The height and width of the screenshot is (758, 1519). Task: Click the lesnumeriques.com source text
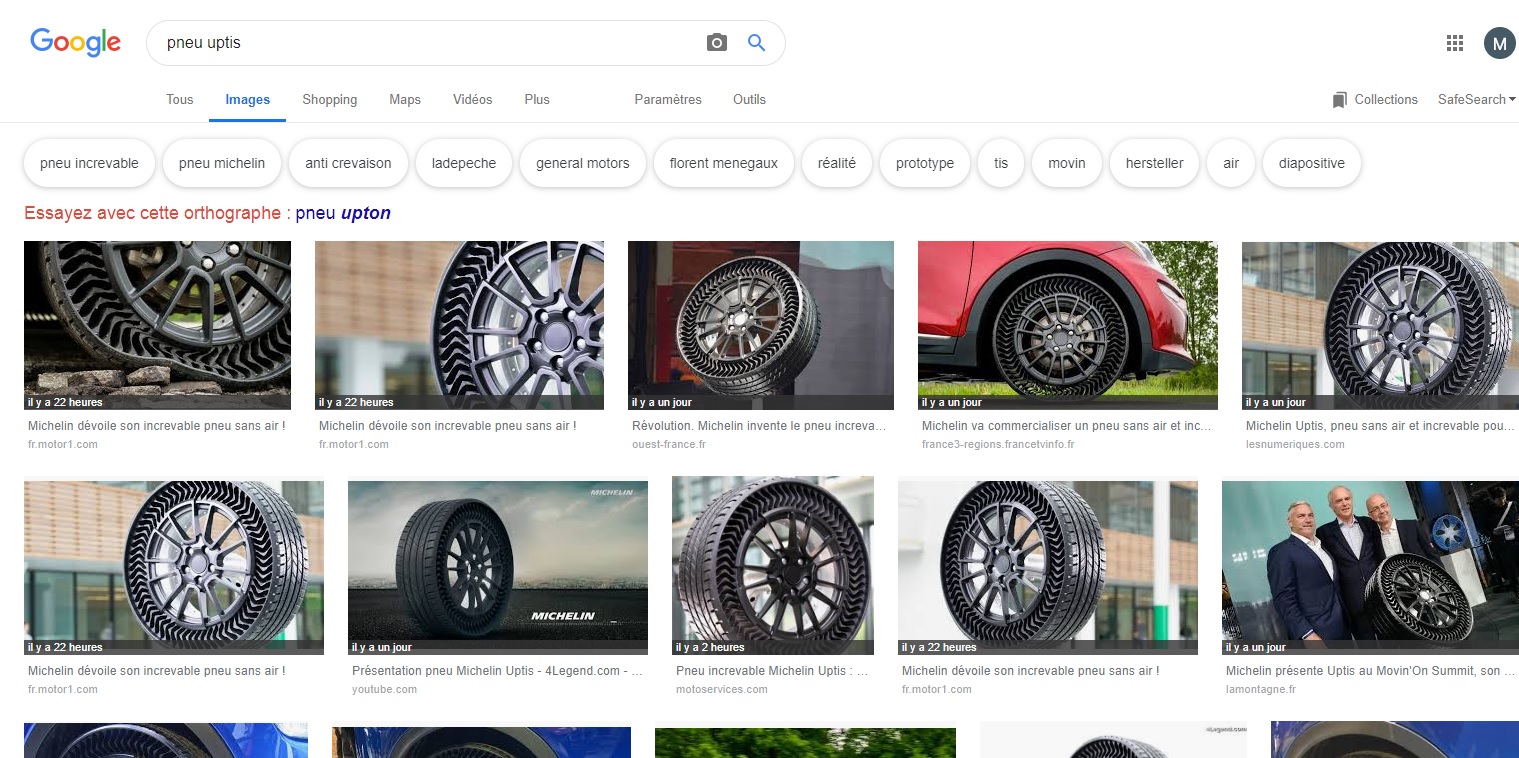coord(1295,444)
